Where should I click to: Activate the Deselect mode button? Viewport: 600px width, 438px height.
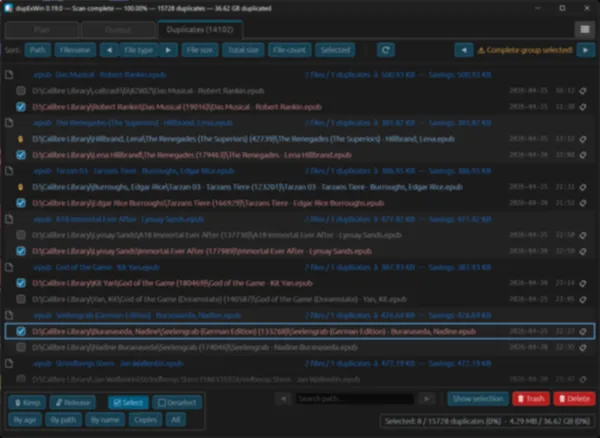[x=177, y=402]
